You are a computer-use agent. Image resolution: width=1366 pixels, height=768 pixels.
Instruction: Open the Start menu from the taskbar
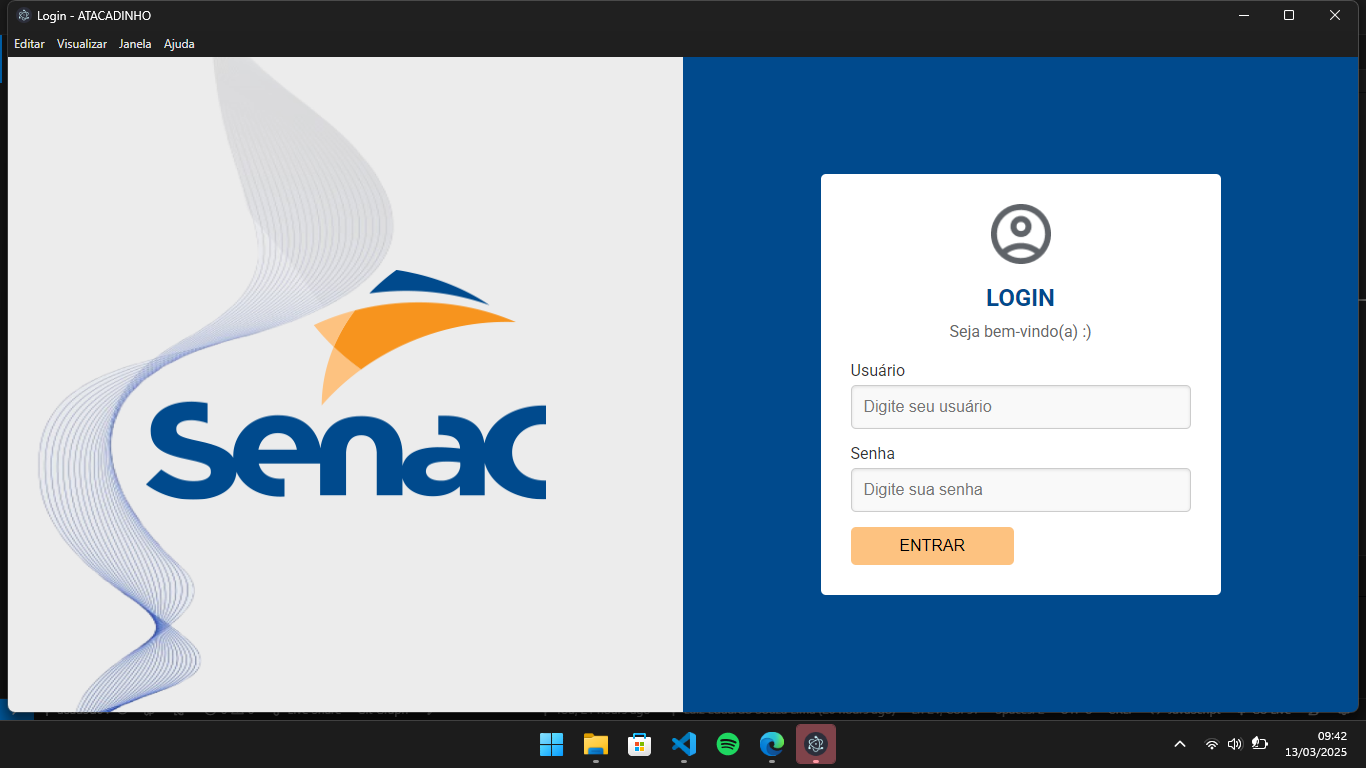click(x=551, y=744)
